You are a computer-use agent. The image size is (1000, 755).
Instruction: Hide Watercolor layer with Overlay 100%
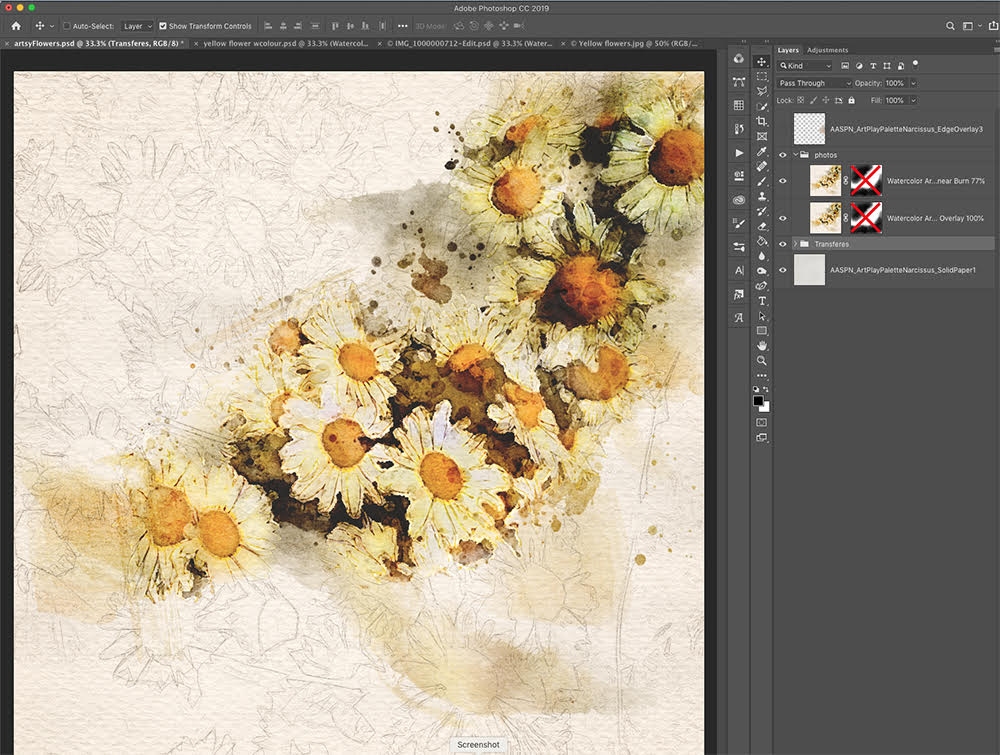[x=783, y=218]
